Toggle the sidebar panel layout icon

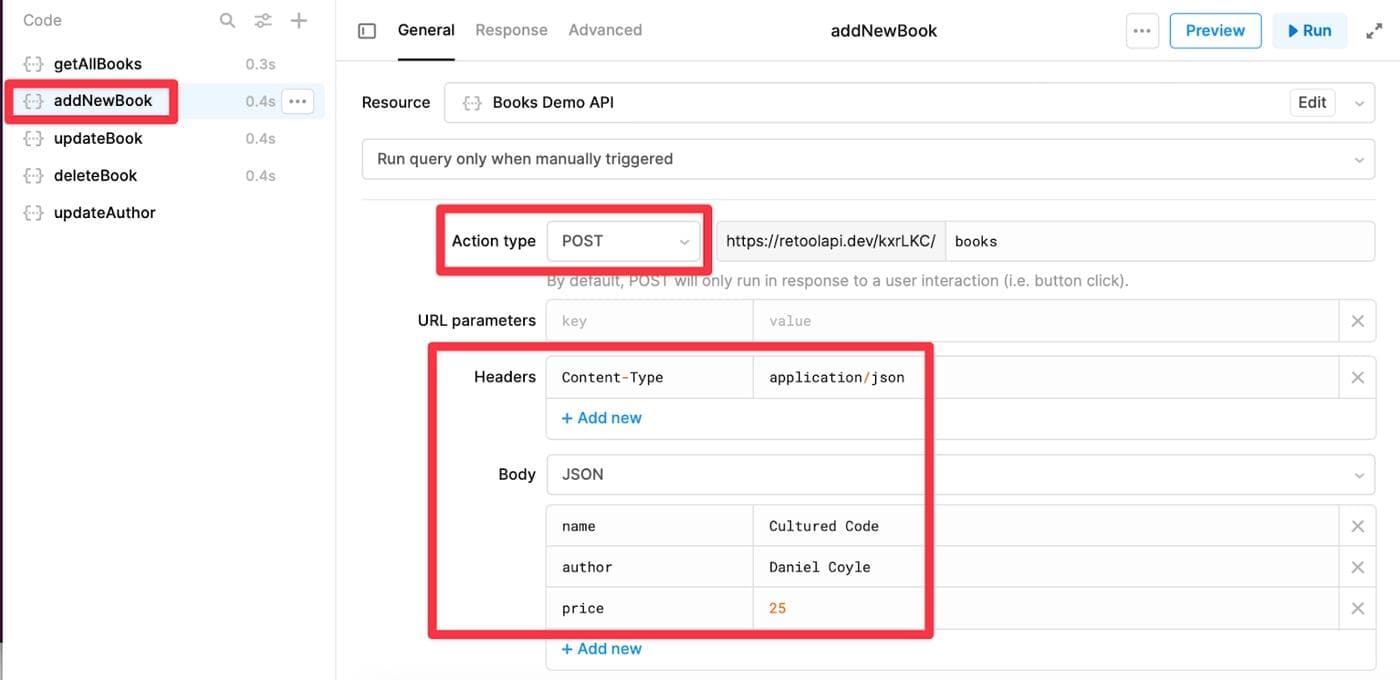(x=367, y=31)
